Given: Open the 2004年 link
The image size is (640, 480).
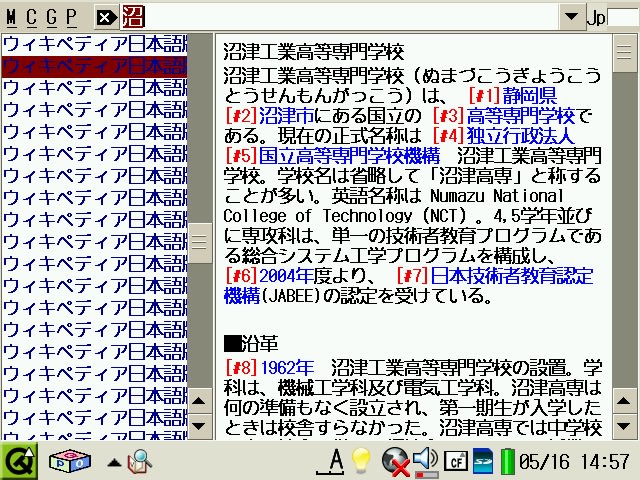Looking at the screenshot, I should tap(286, 276).
